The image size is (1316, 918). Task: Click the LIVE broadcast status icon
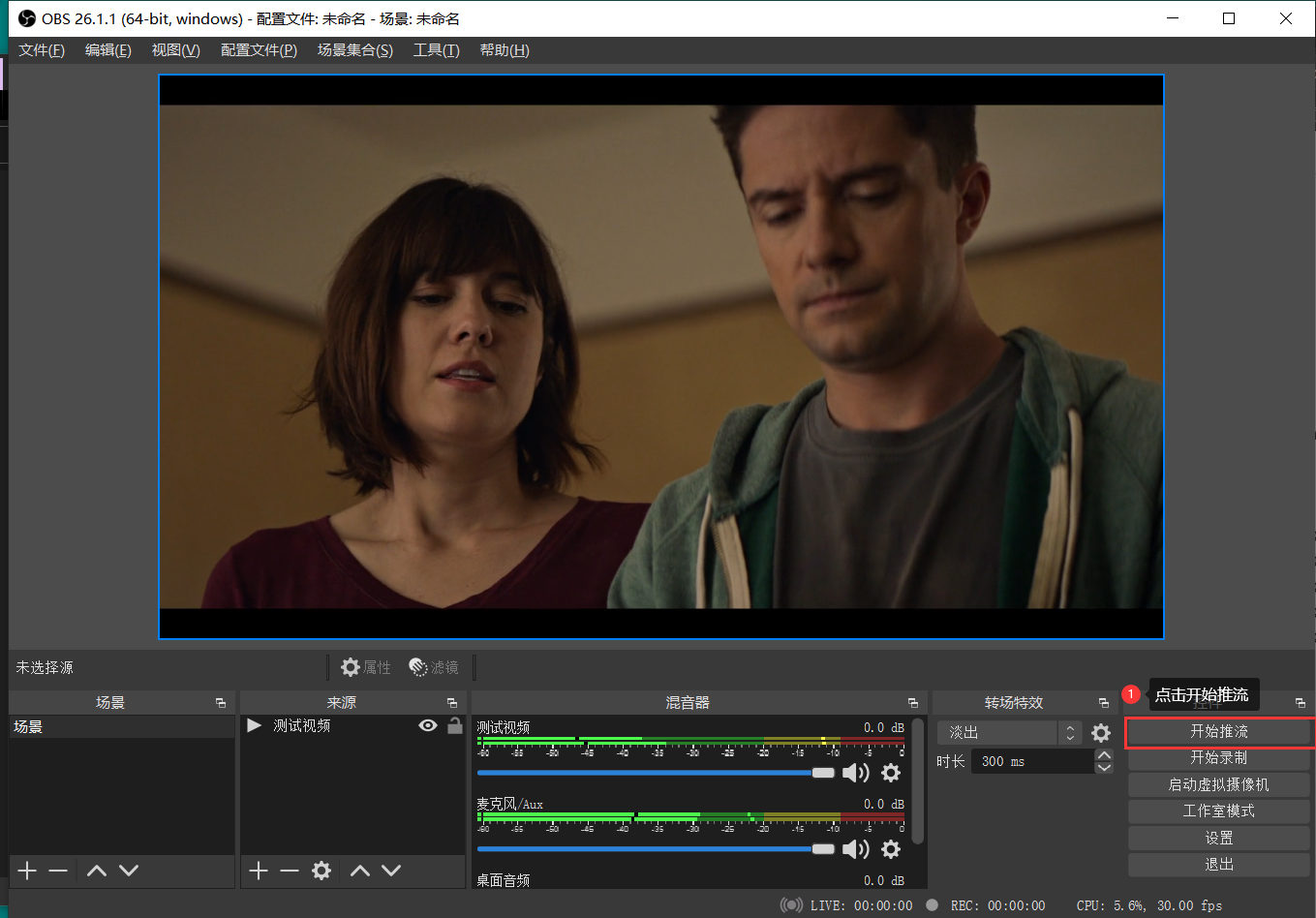pos(791,905)
